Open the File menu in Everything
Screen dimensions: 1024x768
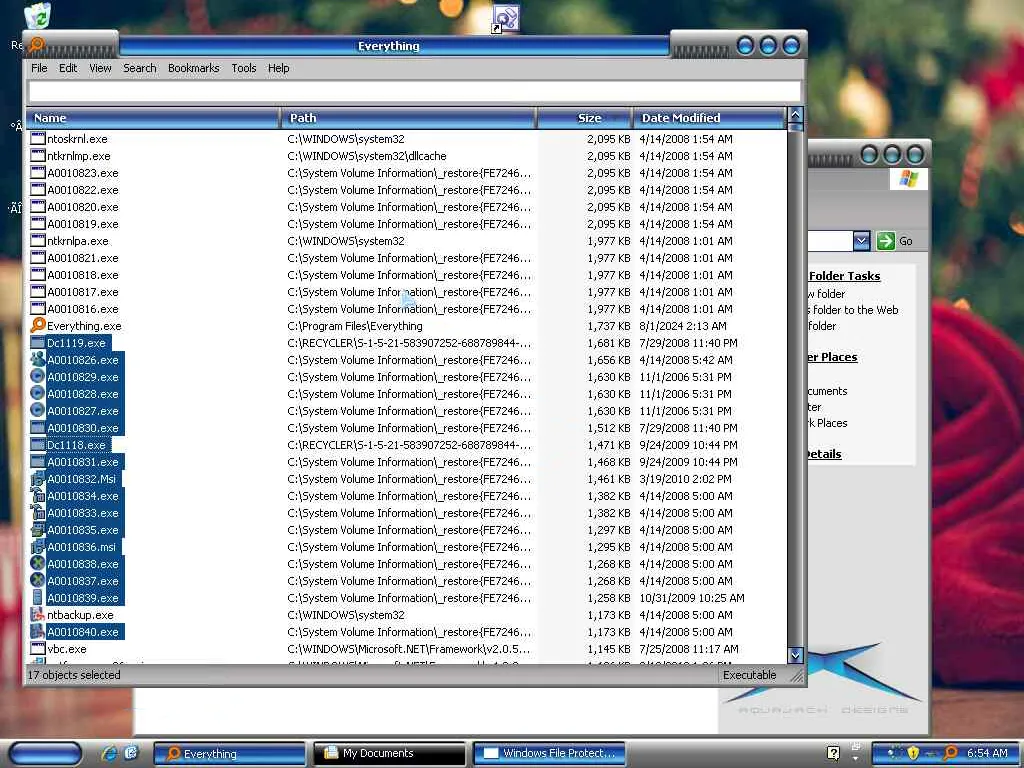(x=39, y=68)
